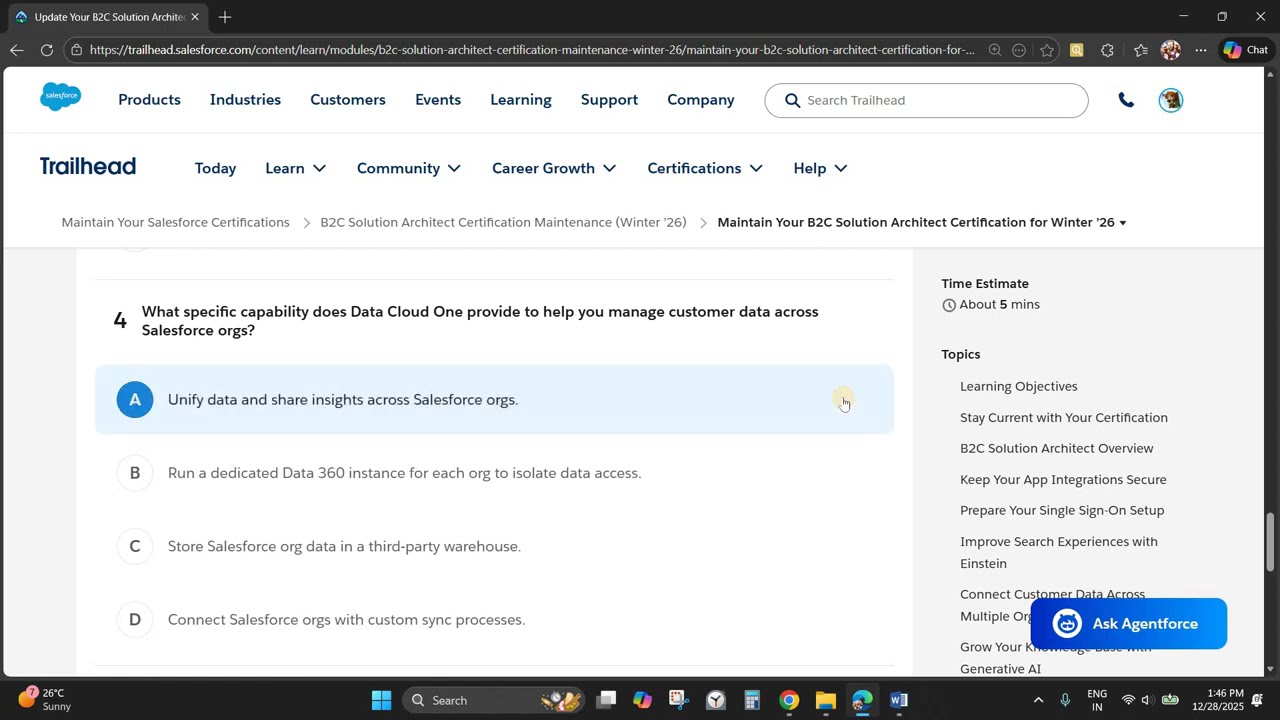The image size is (1280, 720).
Task: Click the Windows taskbar Search box
Action: [x=493, y=700]
